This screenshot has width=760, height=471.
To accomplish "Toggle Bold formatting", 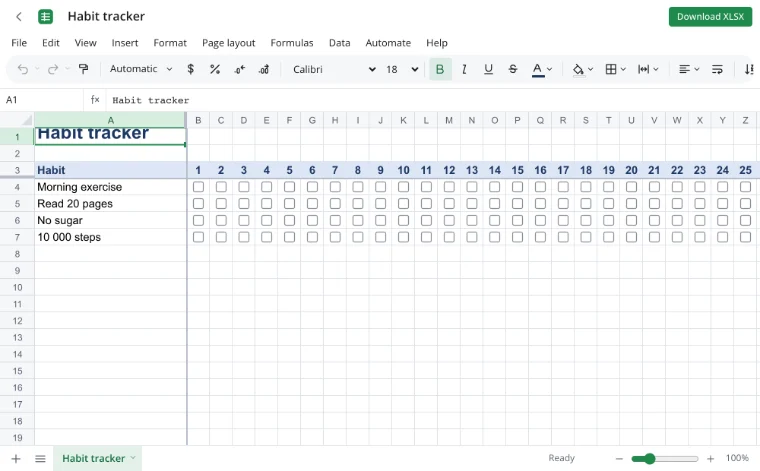I will click(x=440, y=69).
